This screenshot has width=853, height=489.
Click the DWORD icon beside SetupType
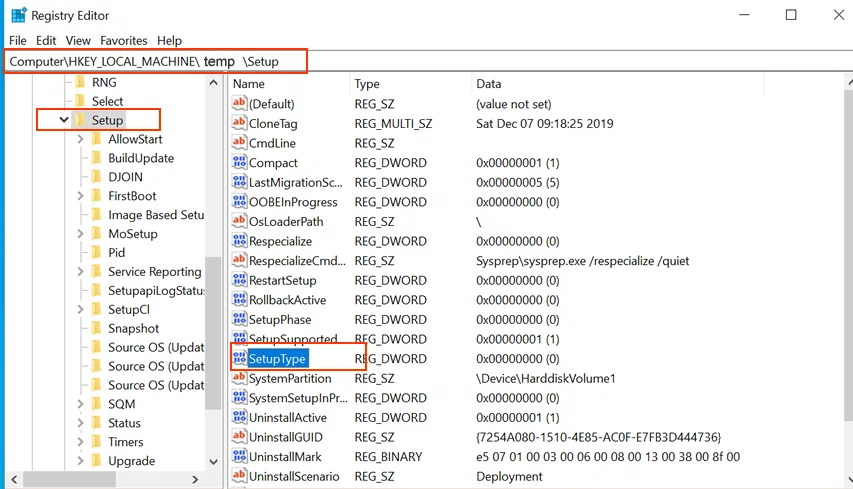[239, 358]
